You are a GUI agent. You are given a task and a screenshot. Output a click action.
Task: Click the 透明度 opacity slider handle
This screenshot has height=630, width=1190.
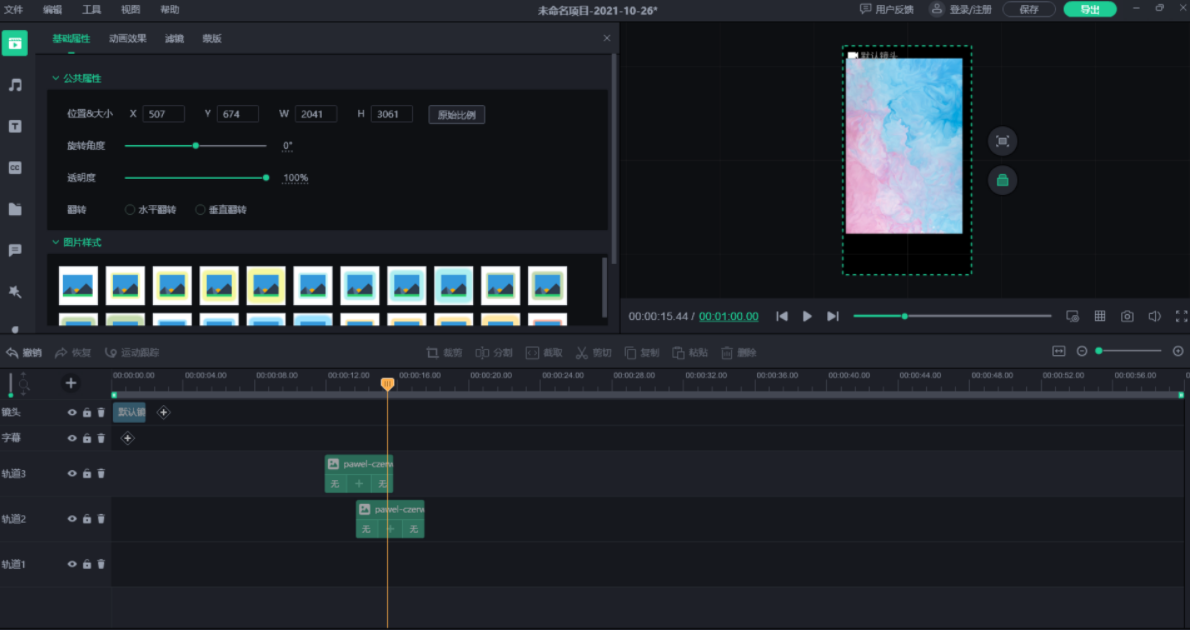pos(266,178)
